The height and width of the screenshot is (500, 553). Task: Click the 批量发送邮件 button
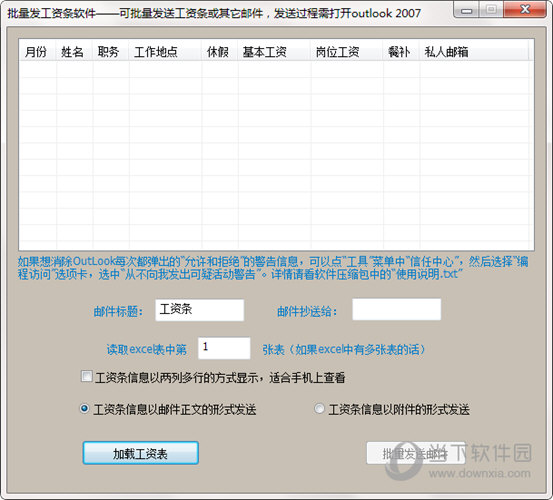click(x=416, y=453)
